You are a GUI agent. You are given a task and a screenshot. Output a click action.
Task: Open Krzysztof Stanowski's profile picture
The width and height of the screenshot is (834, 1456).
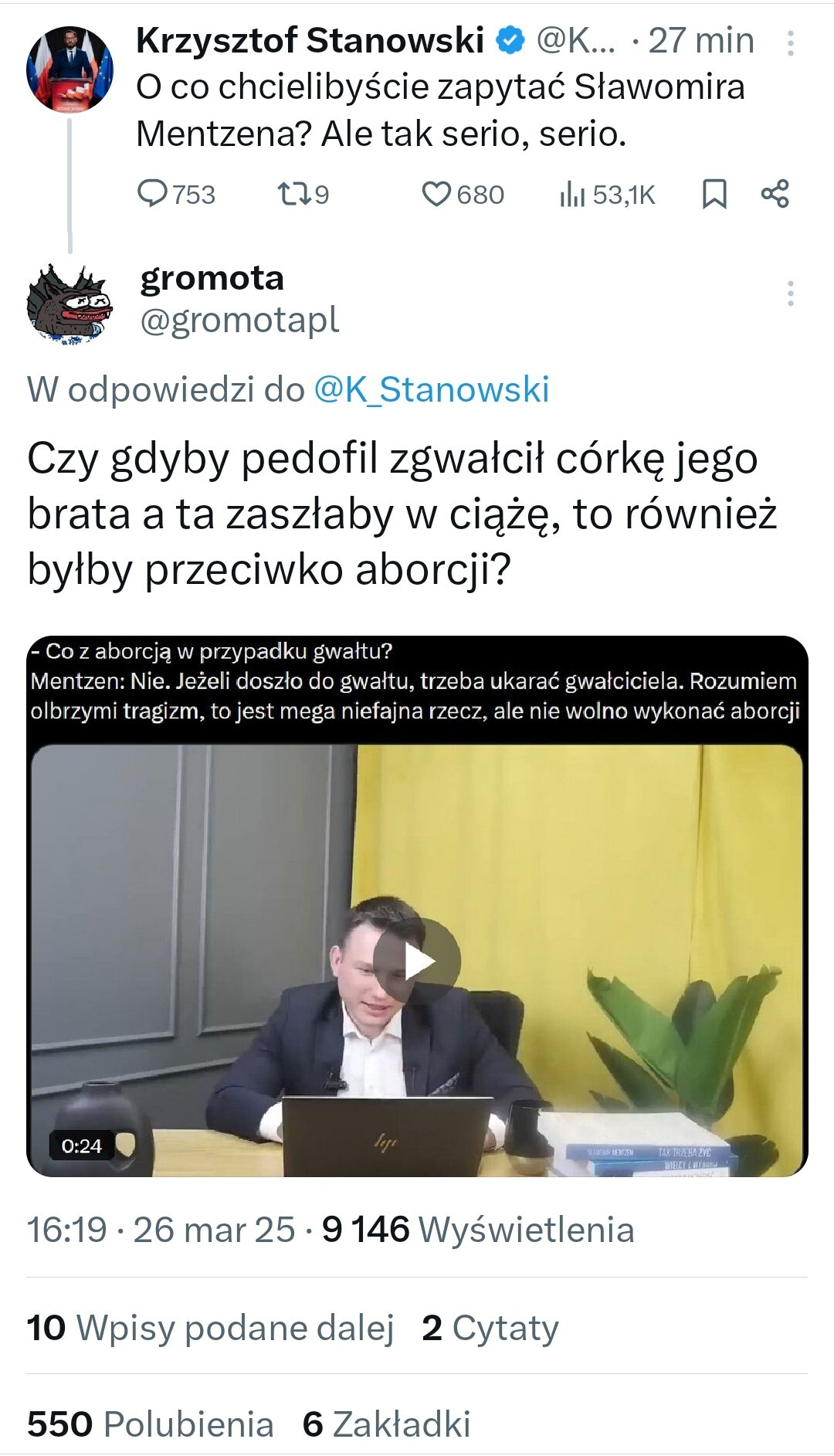point(70,70)
